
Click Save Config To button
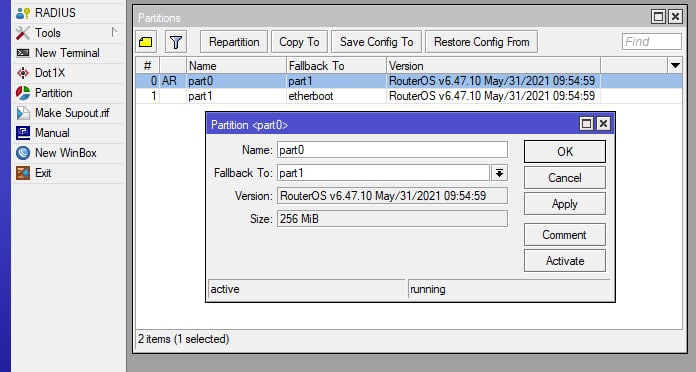tap(376, 42)
